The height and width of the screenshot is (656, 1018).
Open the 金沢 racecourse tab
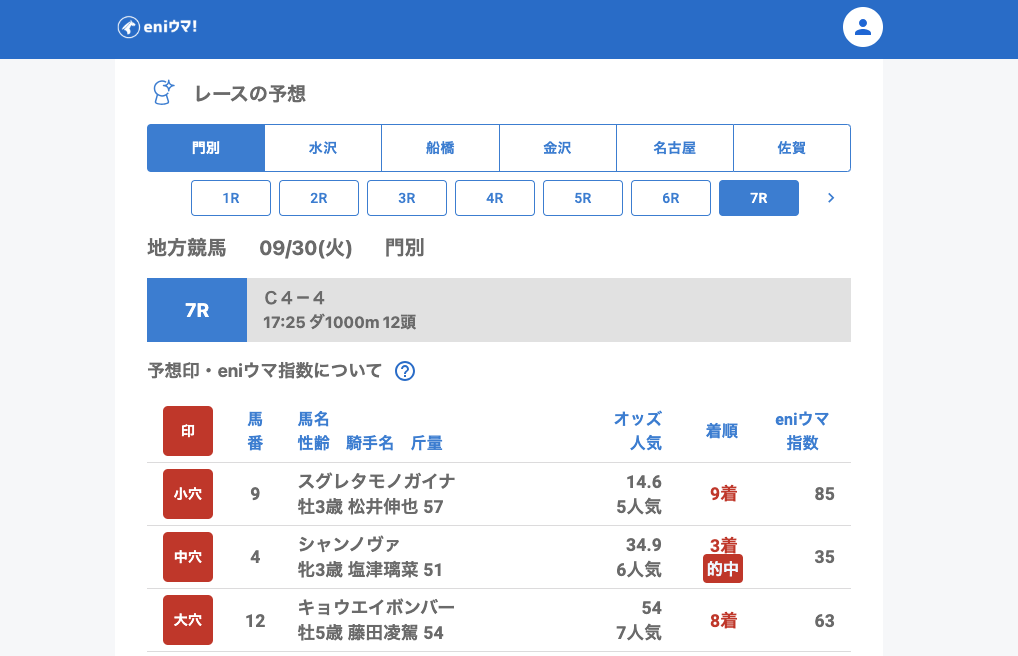point(557,148)
